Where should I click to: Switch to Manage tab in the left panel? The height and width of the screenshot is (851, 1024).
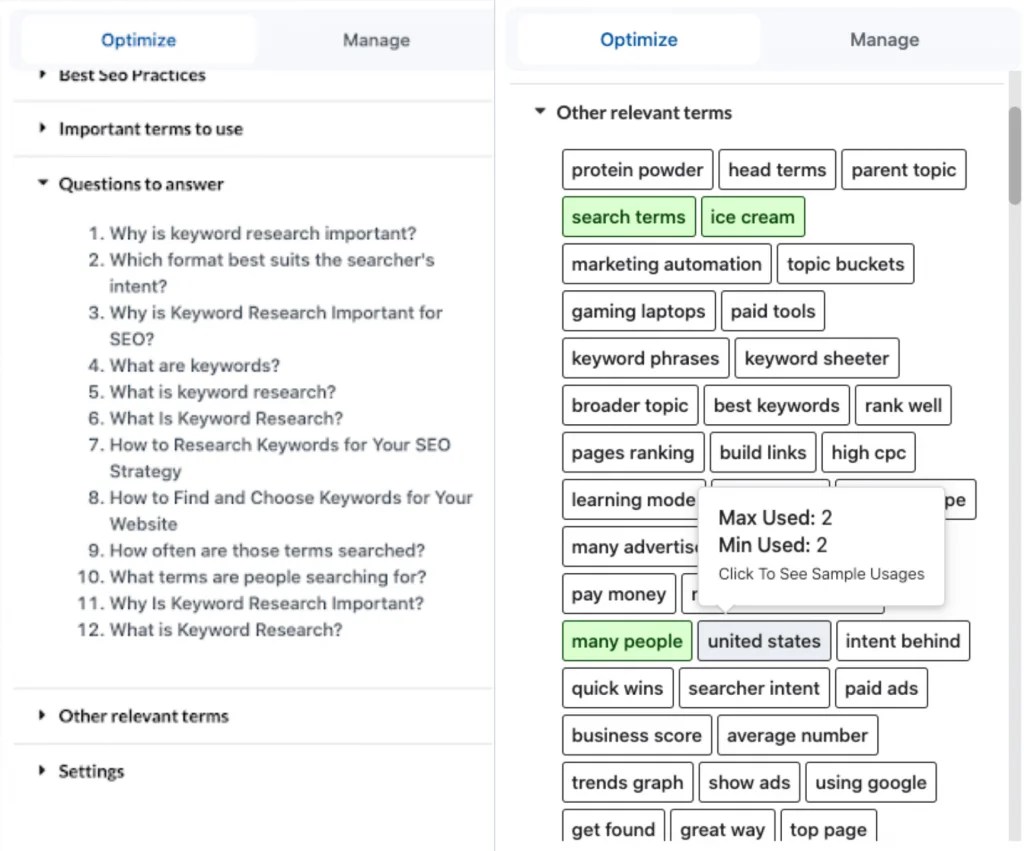[x=376, y=40]
